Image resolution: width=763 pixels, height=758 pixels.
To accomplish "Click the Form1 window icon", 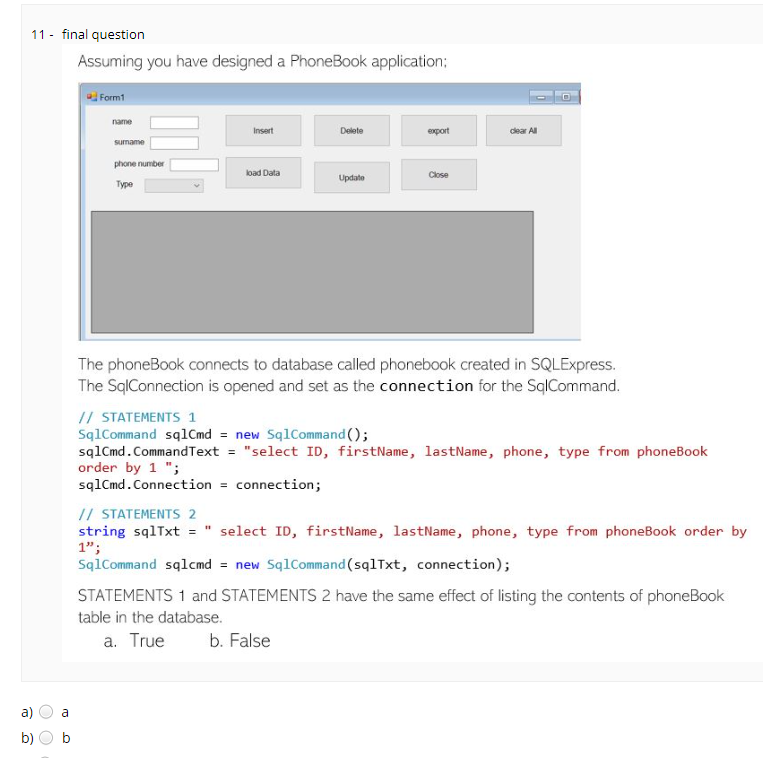I will click(91, 97).
